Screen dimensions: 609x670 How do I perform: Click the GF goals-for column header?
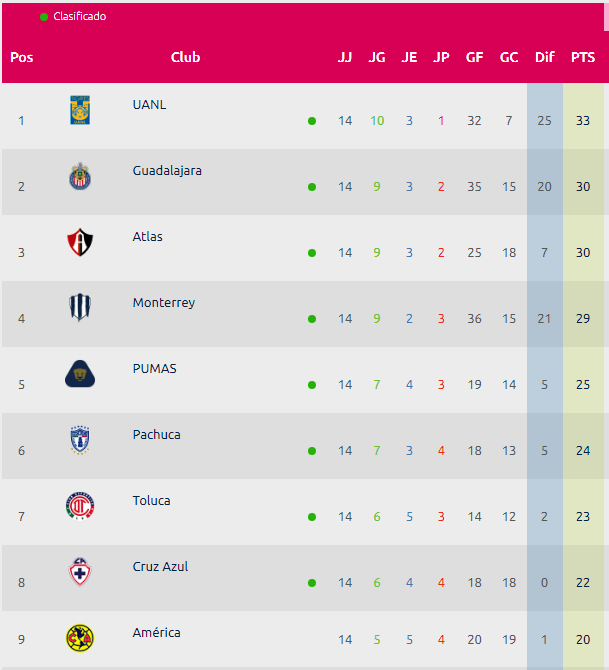pyautogui.click(x=474, y=57)
